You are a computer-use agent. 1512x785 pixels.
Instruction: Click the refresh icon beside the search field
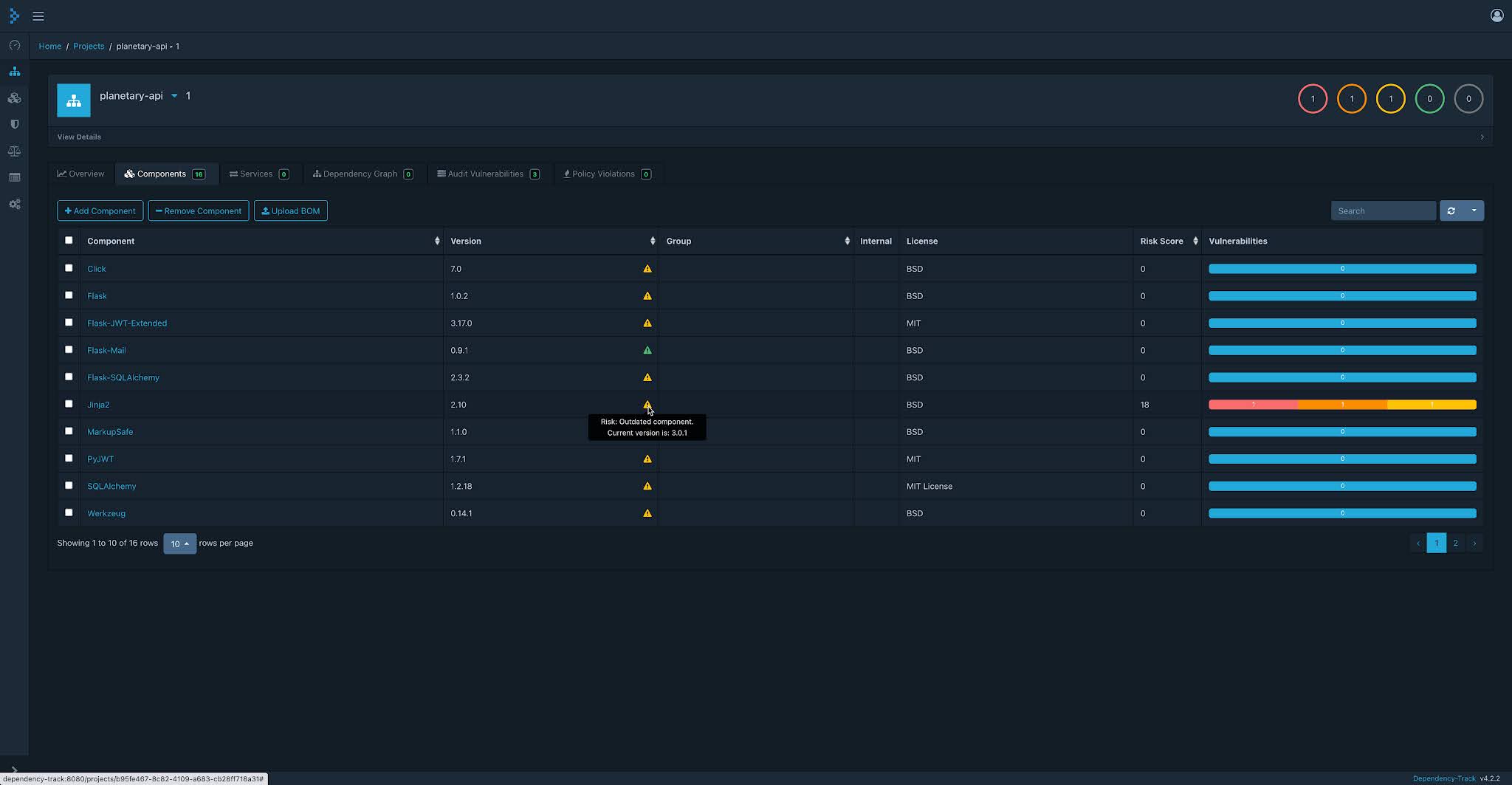tap(1452, 210)
